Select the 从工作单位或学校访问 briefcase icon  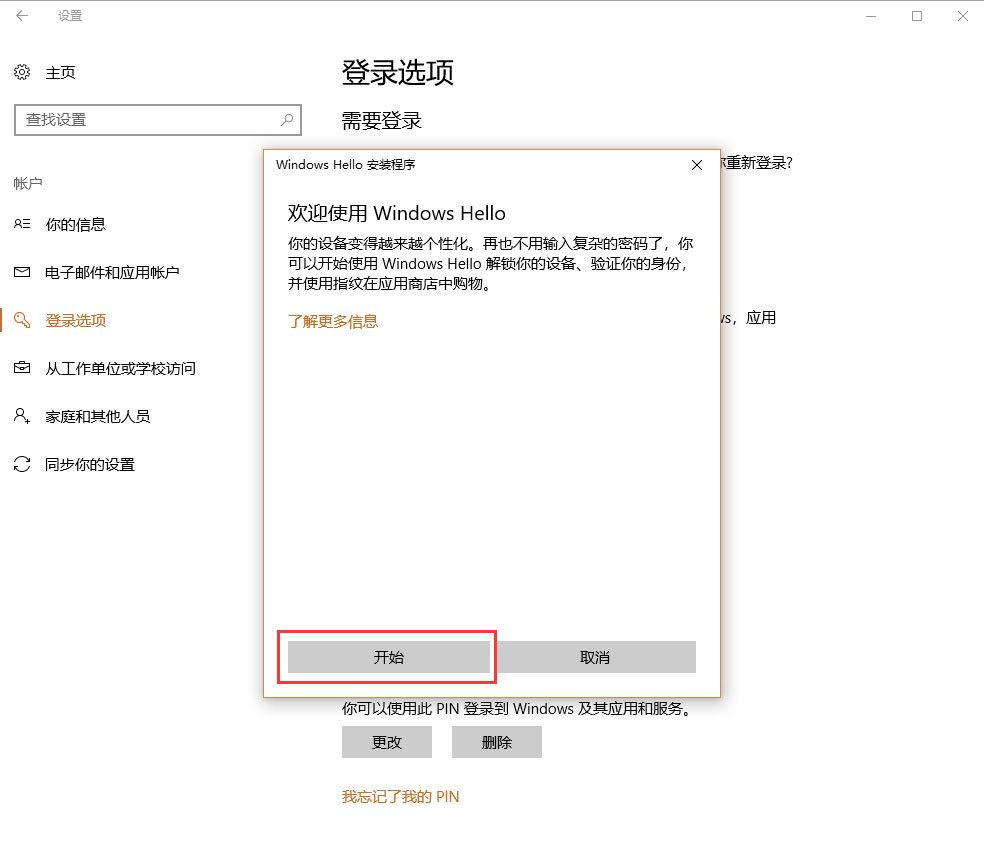22,368
